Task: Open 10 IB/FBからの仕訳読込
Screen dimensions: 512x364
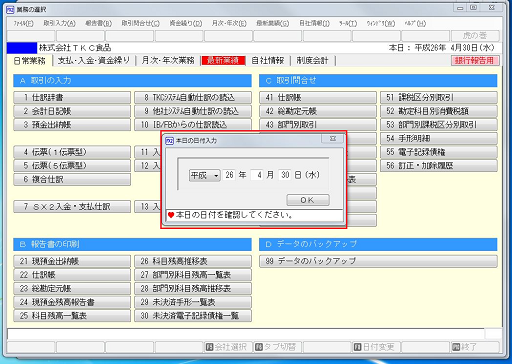Action: pos(193,125)
